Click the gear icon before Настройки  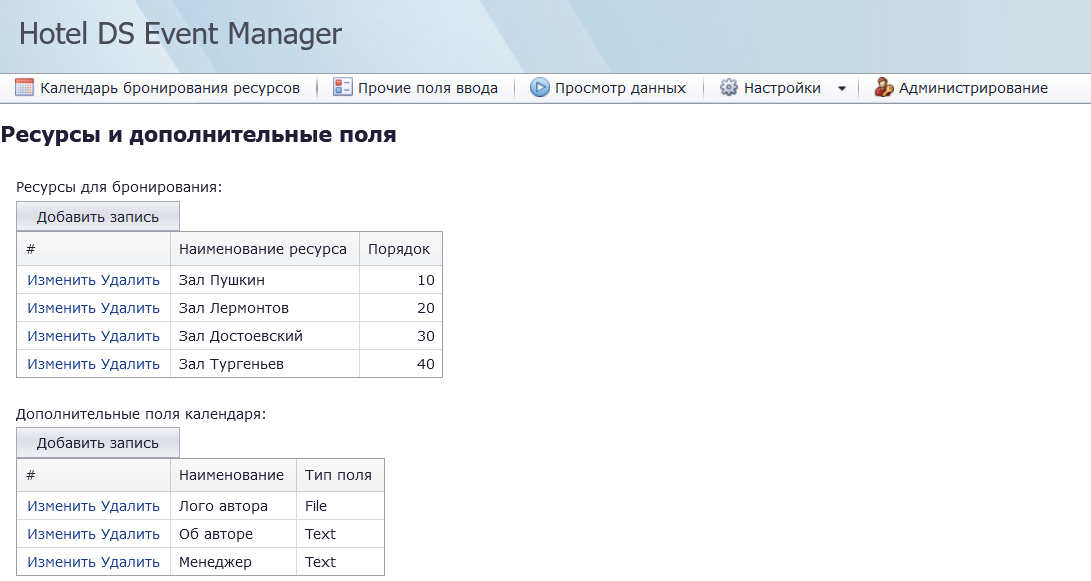click(728, 88)
